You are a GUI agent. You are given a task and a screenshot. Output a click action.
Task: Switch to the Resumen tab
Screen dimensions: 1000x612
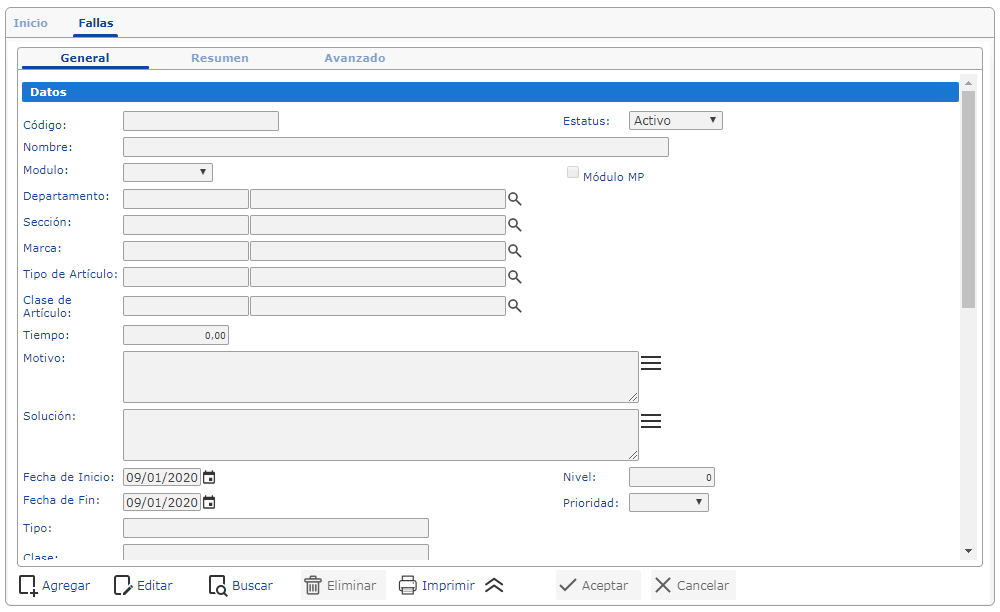tap(220, 58)
